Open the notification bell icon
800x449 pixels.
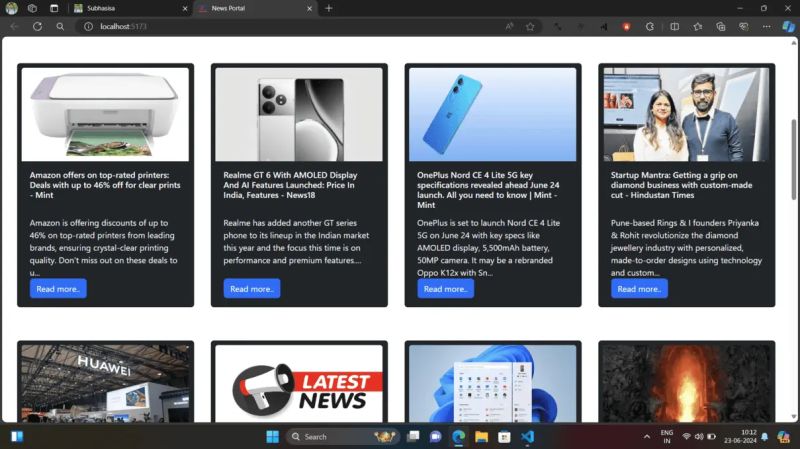coord(764,437)
